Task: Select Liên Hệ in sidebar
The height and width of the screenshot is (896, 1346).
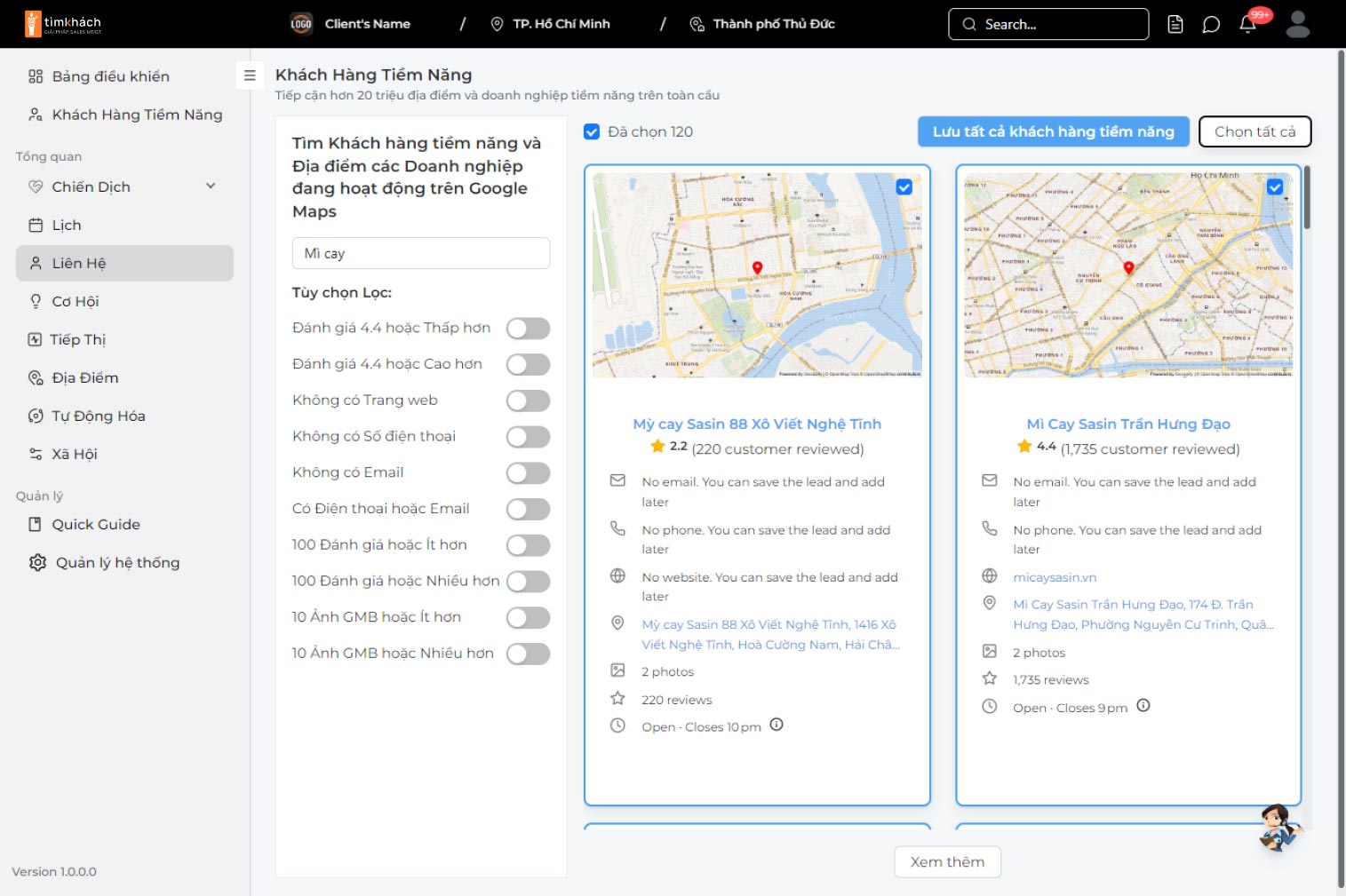Action: 124,263
